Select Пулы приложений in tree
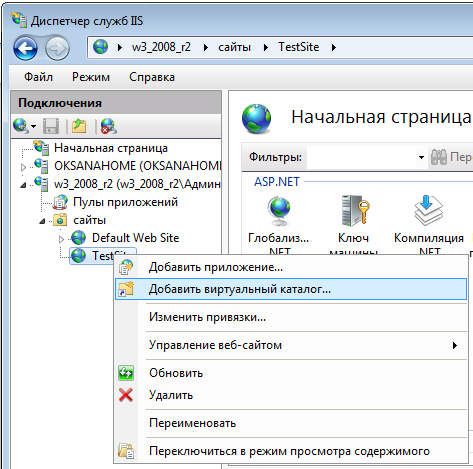 point(125,202)
